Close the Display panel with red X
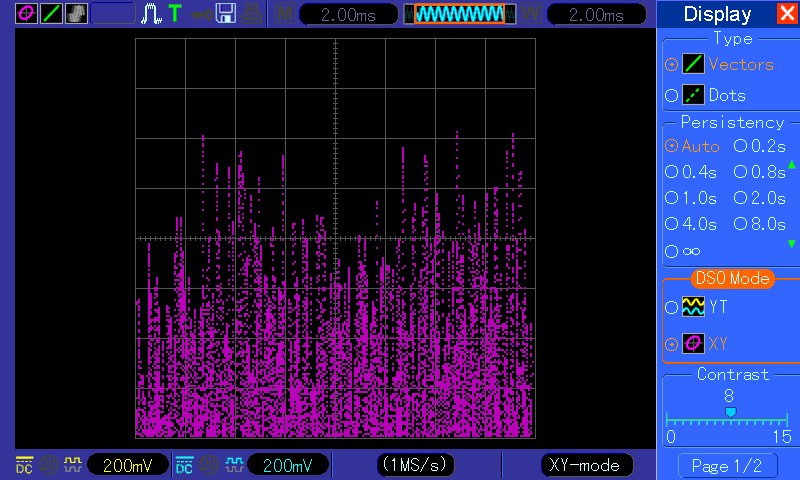Image resolution: width=800 pixels, height=480 pixels. point(787,13)
